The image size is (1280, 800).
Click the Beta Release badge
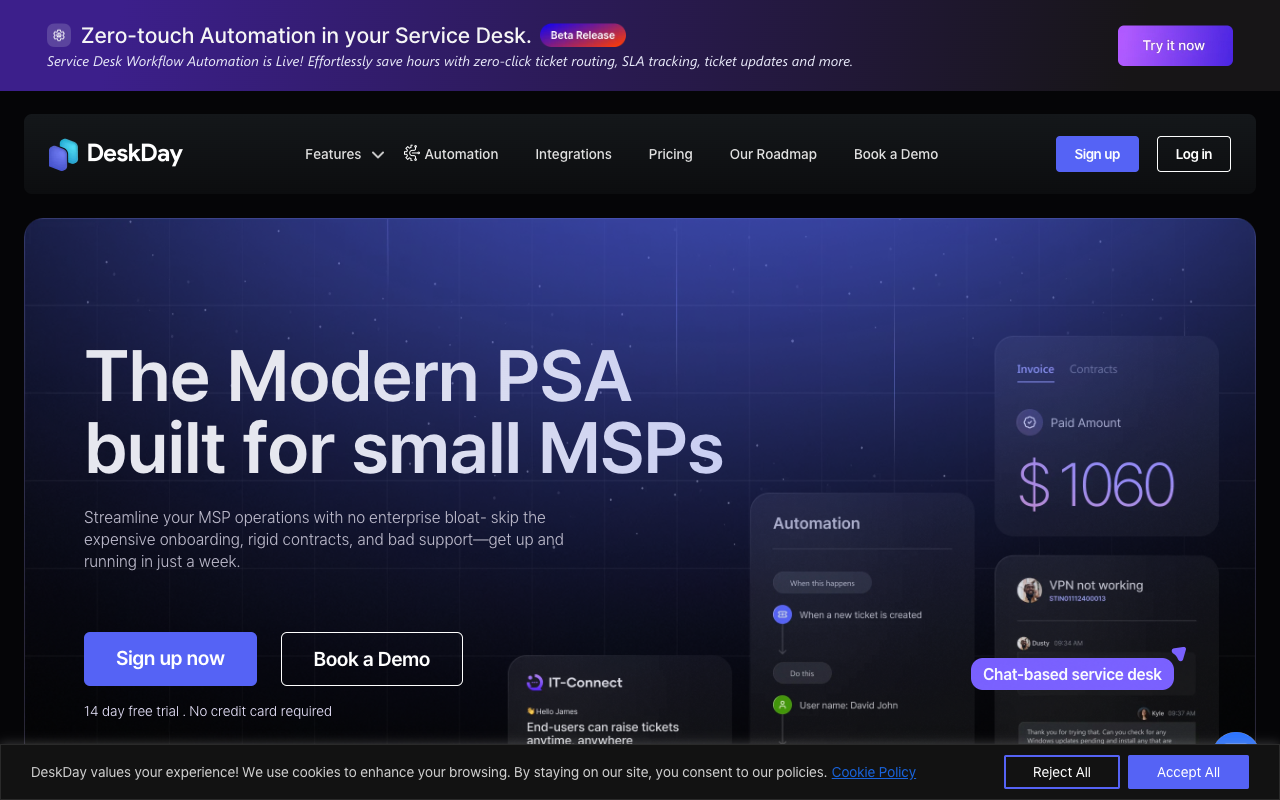pyautogui.click(x=583, y=35)
